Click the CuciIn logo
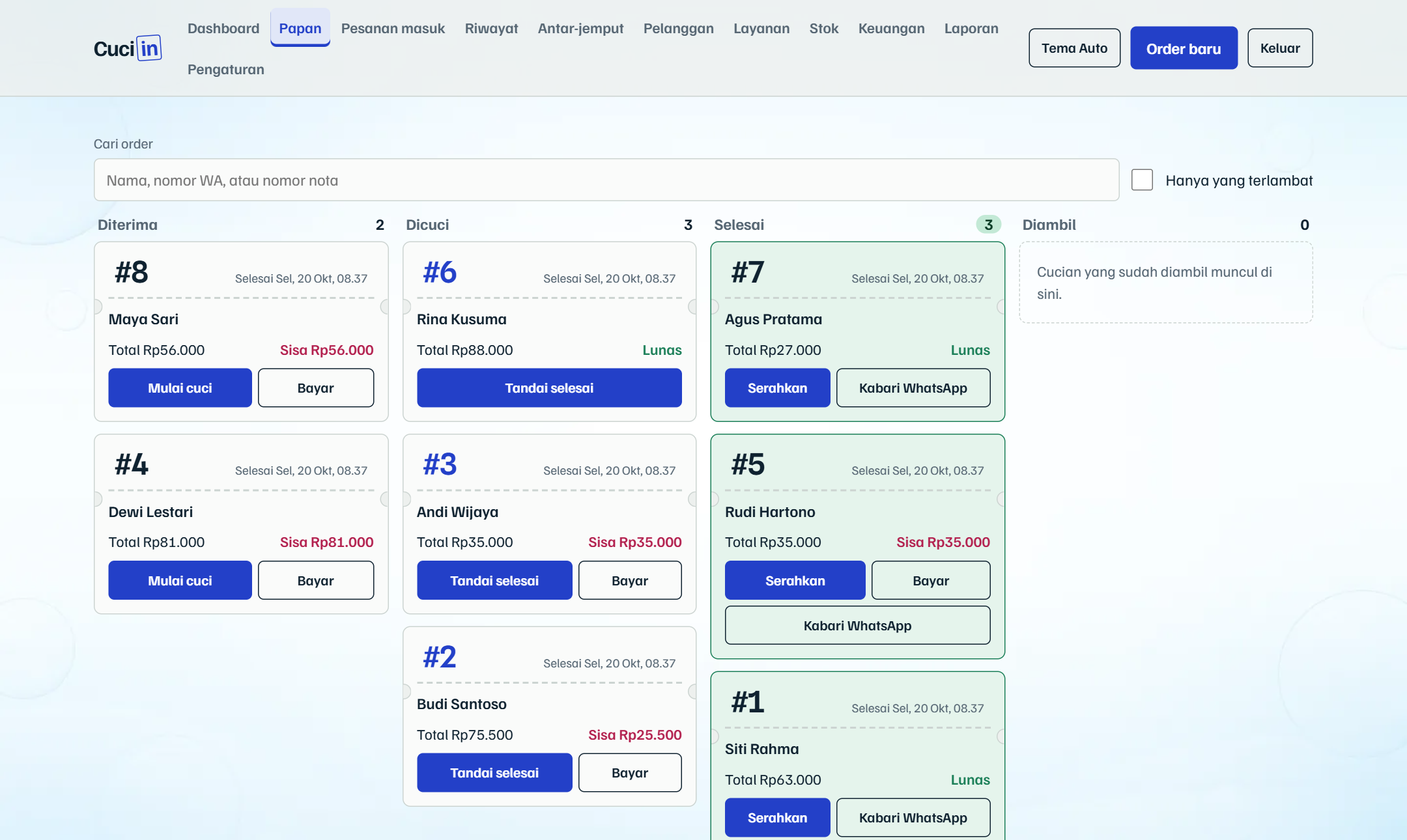The width and height of the screenshot is (1407, 840). [128, 48]
